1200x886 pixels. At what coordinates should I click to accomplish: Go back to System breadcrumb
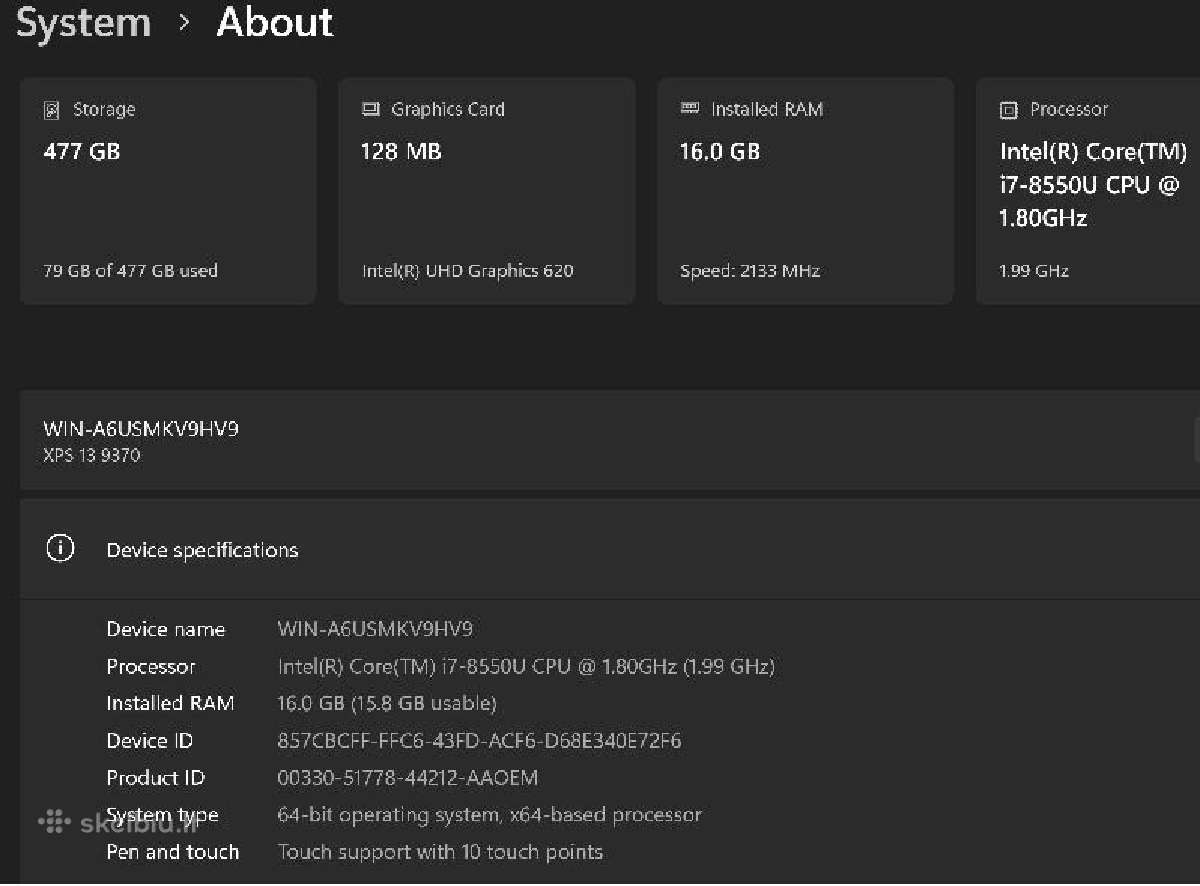coord(84,22)
